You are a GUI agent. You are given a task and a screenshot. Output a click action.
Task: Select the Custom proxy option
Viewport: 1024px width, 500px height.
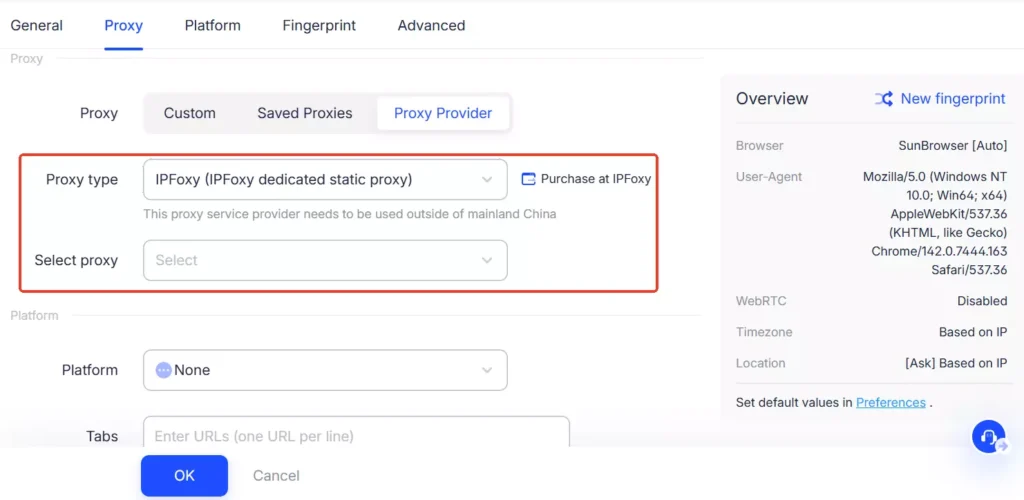(x=190, y=113)
